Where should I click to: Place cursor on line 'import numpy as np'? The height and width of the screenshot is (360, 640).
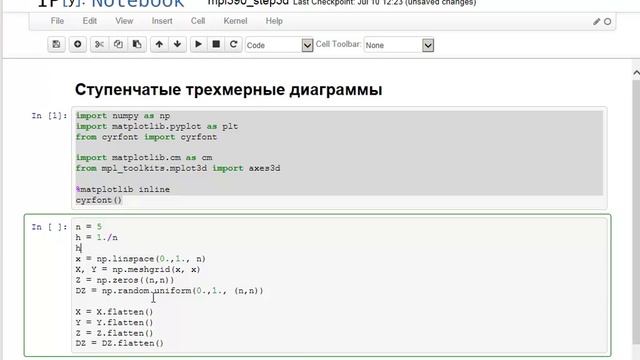tap(123, 116)
